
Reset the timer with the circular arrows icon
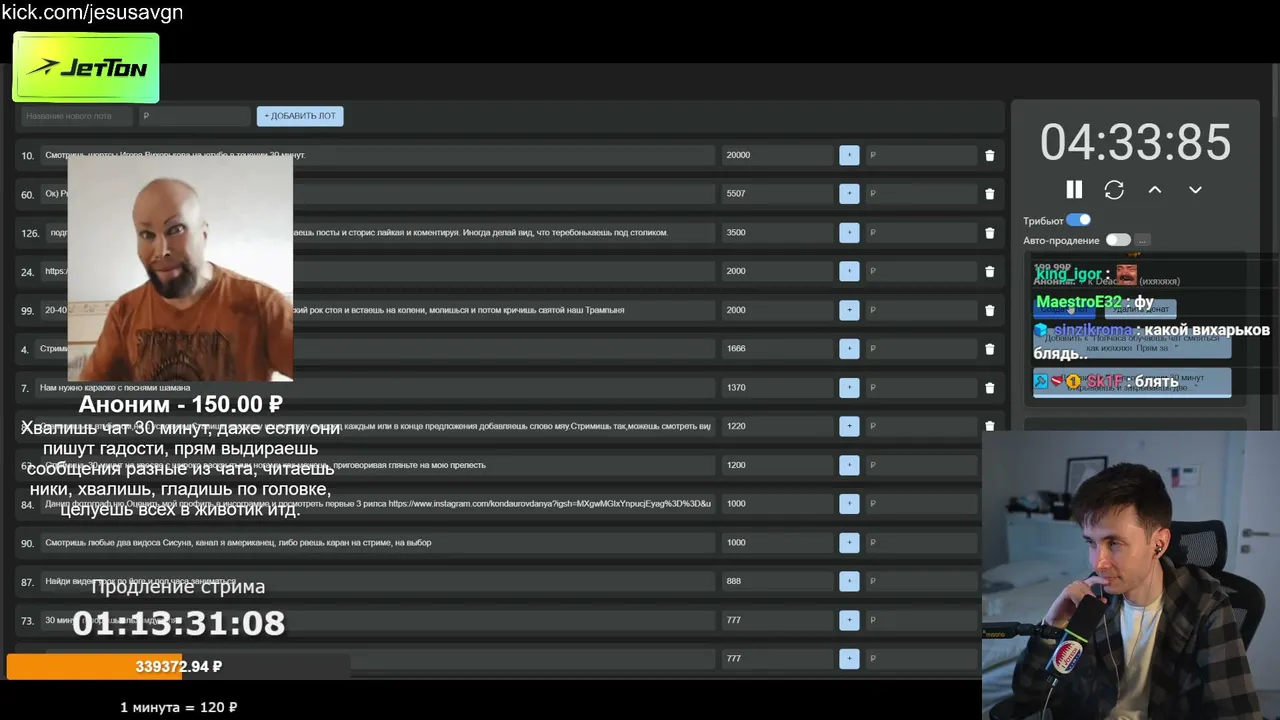[1114, 190]
